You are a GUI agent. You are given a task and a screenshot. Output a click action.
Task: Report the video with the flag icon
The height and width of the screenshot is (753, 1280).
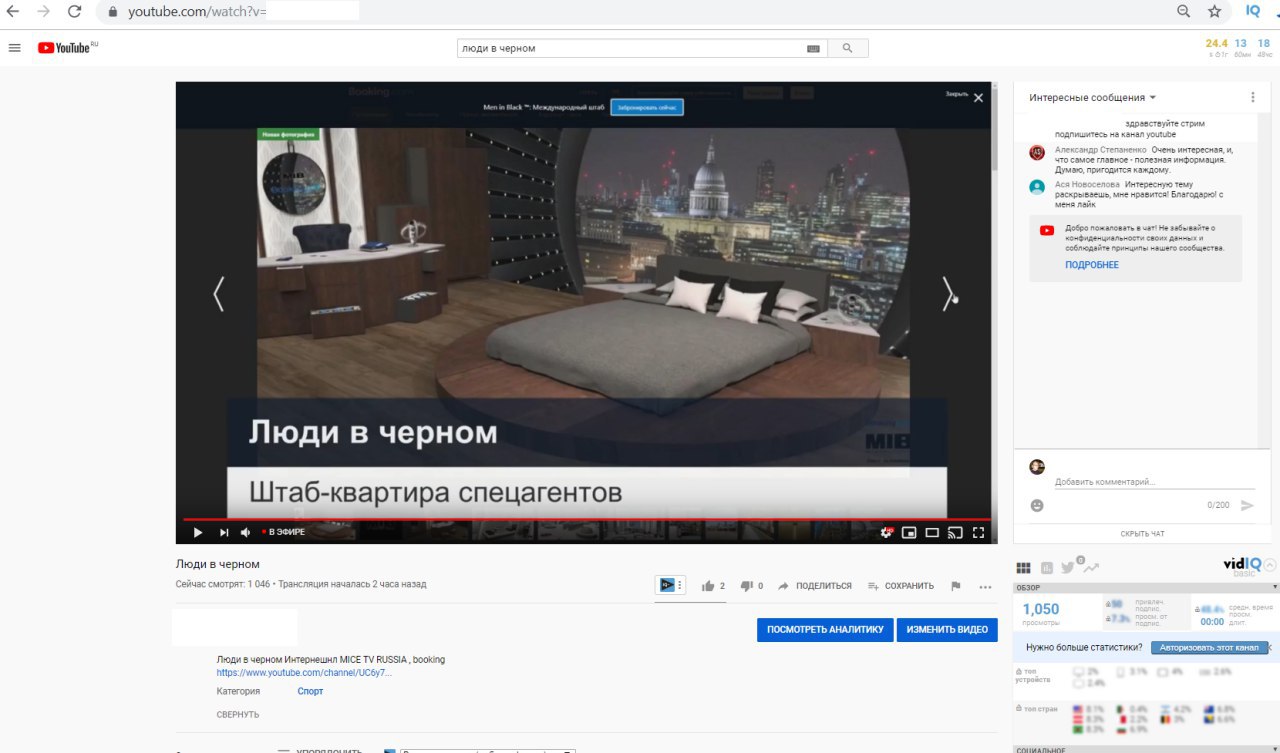[x=956, y=586]
